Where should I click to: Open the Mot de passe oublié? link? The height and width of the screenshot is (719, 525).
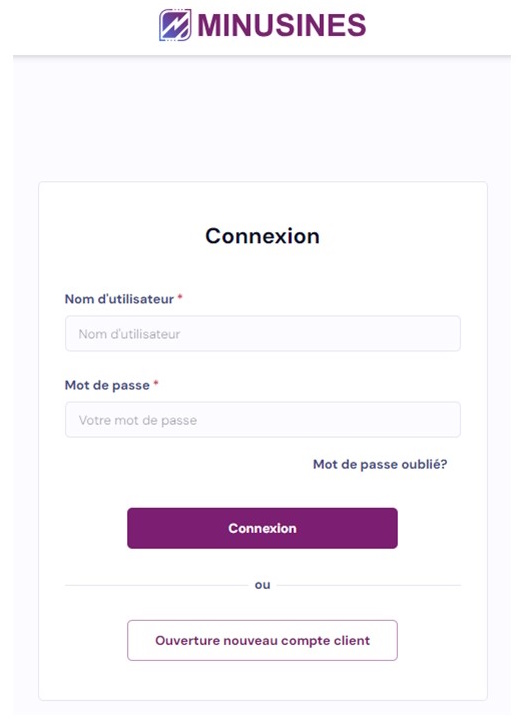(x=380, y=464)
